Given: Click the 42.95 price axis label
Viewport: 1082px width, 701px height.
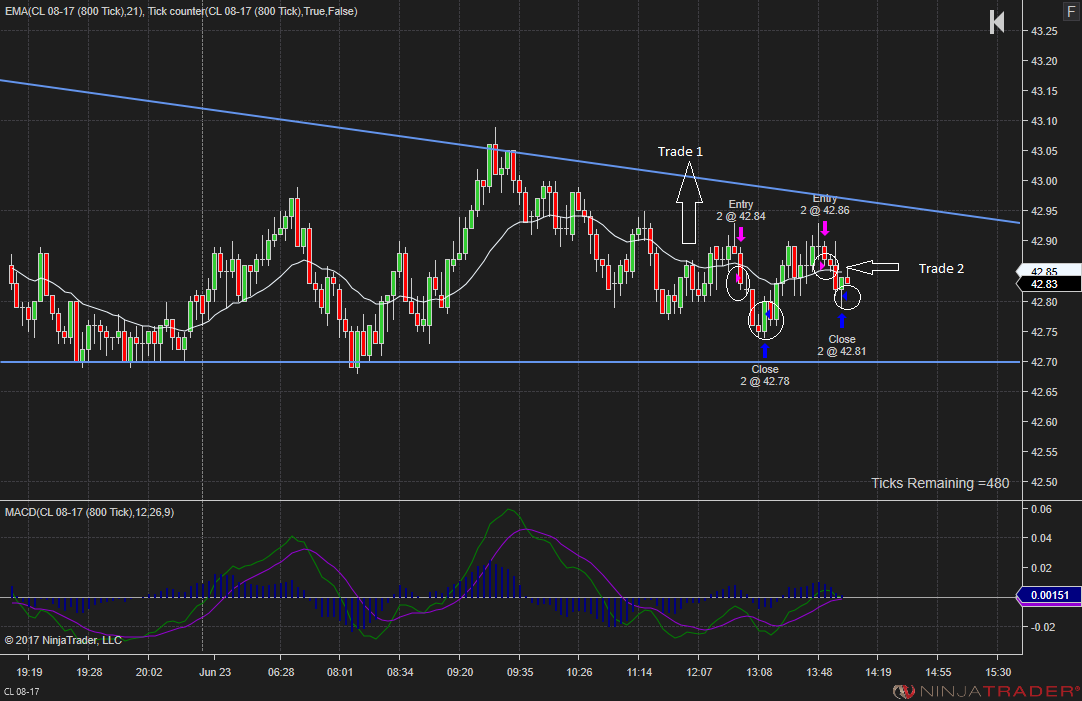Looking at the screenshot, I should pyautogui.click(x=1044, y=211).
